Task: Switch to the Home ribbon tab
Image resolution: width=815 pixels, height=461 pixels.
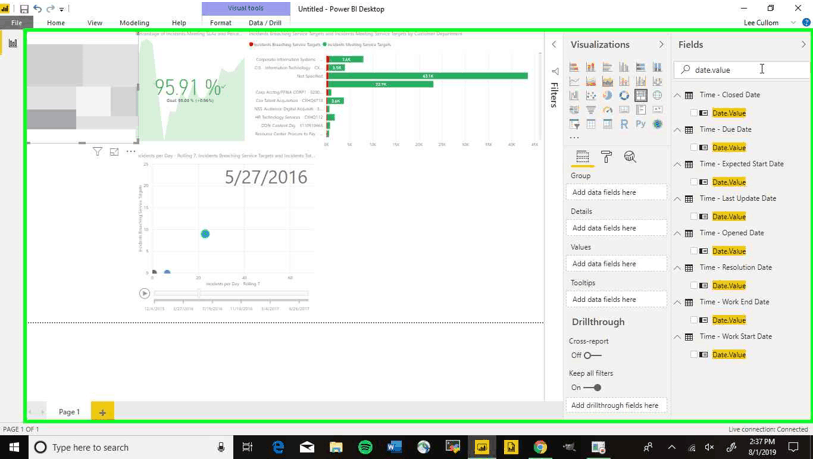Action: tap(56, 23)
